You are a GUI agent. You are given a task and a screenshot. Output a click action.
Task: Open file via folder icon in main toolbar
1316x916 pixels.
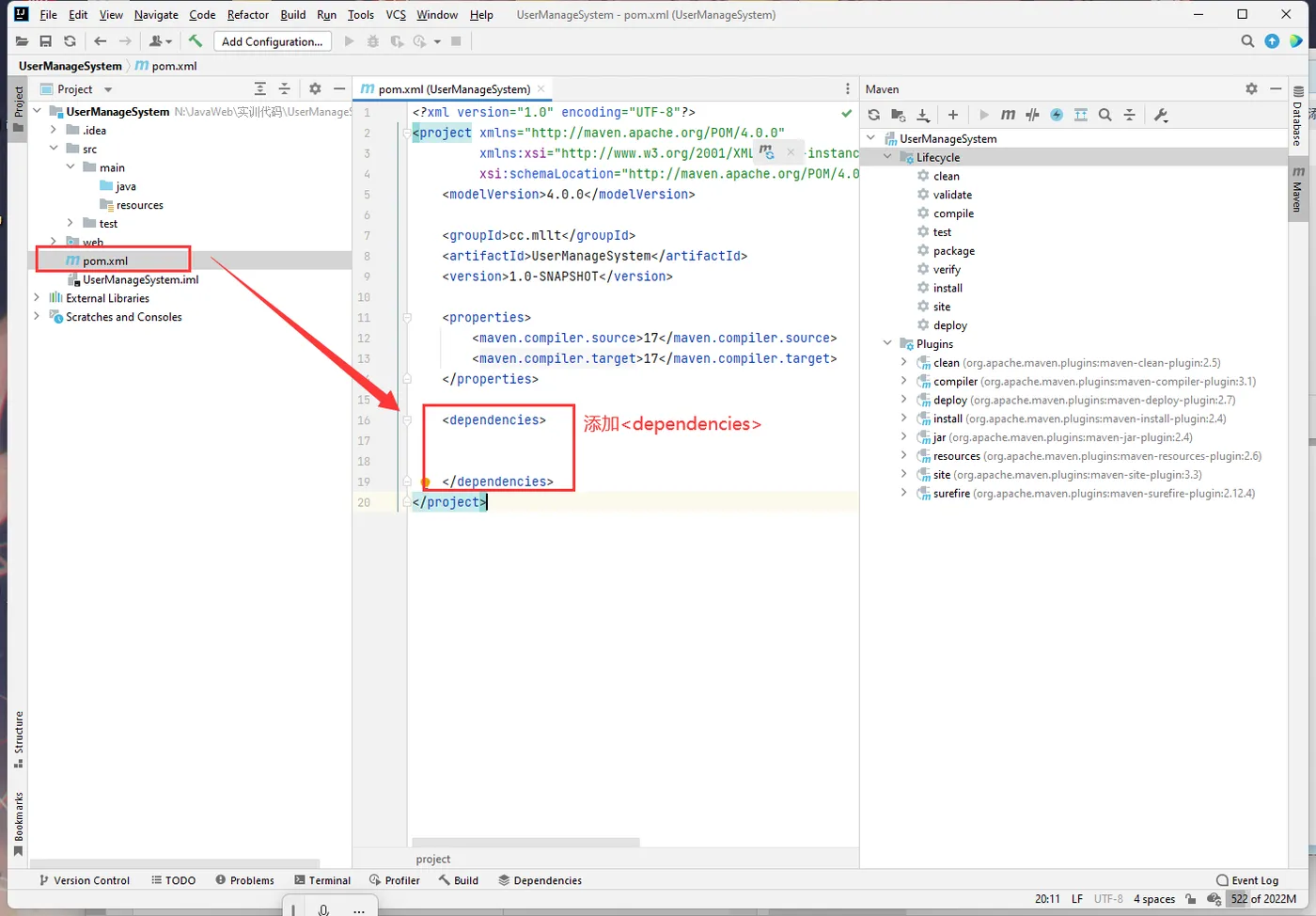pos(22,41)
